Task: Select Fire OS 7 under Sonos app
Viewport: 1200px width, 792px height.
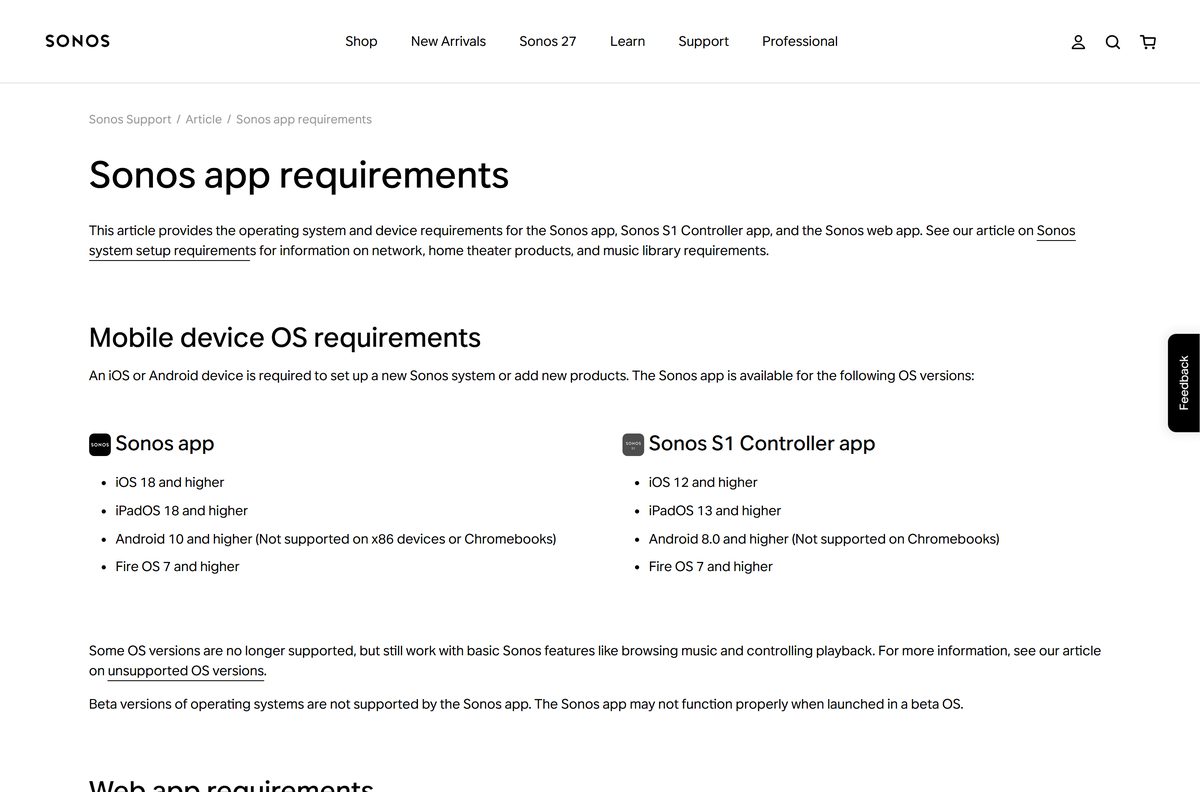Action: click(x=177, y=566)
